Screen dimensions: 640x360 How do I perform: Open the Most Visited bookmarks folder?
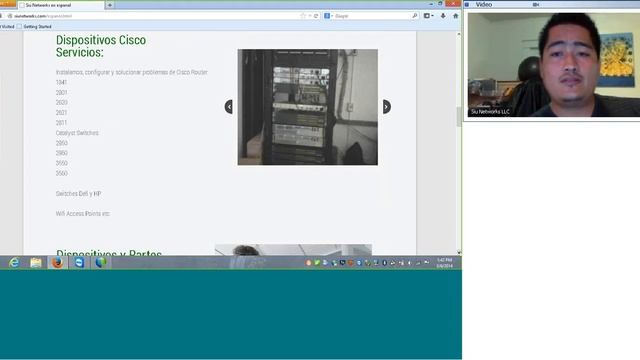[7, 27]
